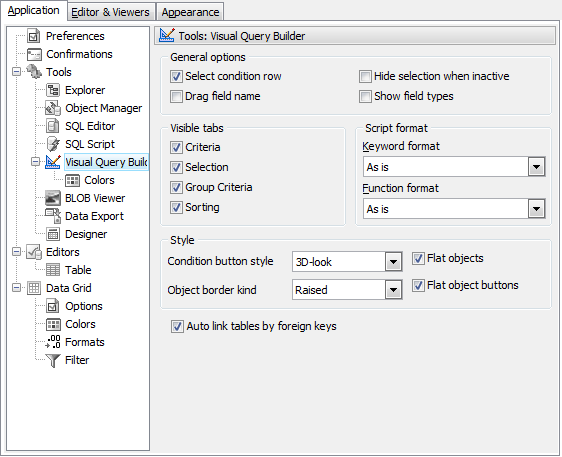Click the Formats decimal icon

(53, 342)
